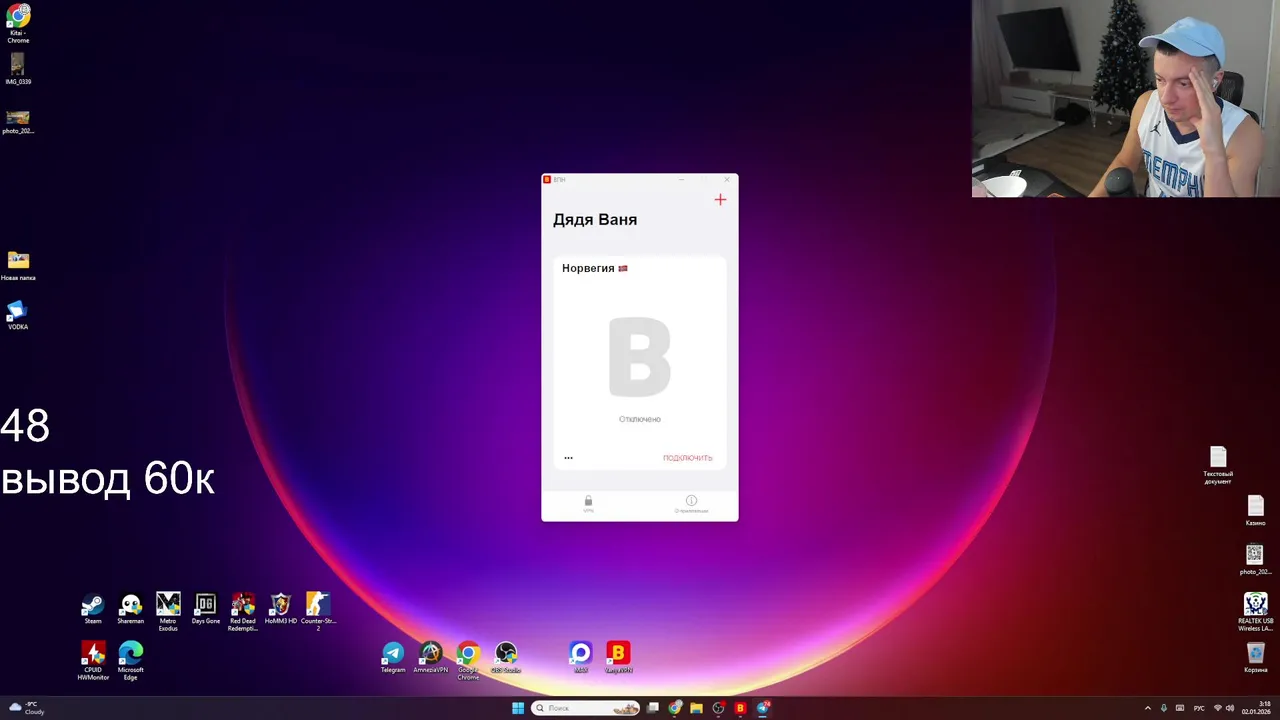
Task: Switch РУС input language indicator
Action: 1199,708
